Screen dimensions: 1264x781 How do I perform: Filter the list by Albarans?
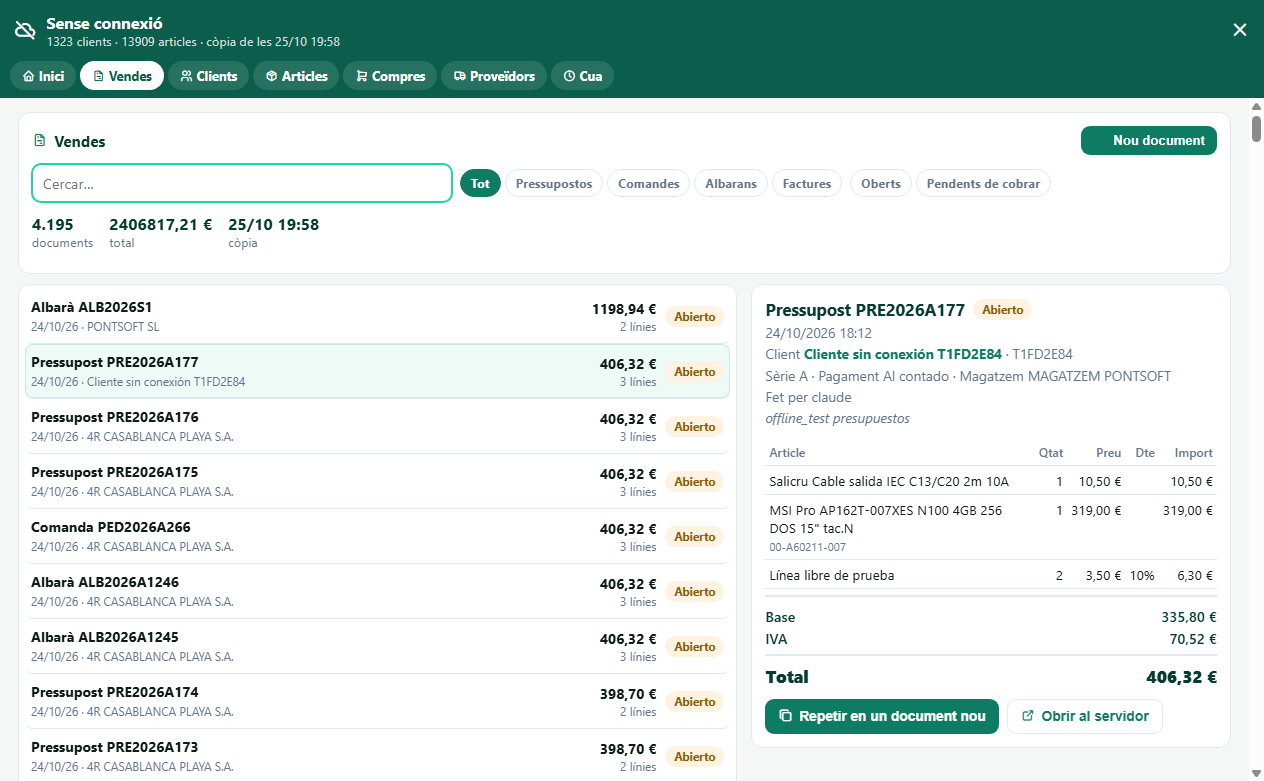(x=731, y=183)
